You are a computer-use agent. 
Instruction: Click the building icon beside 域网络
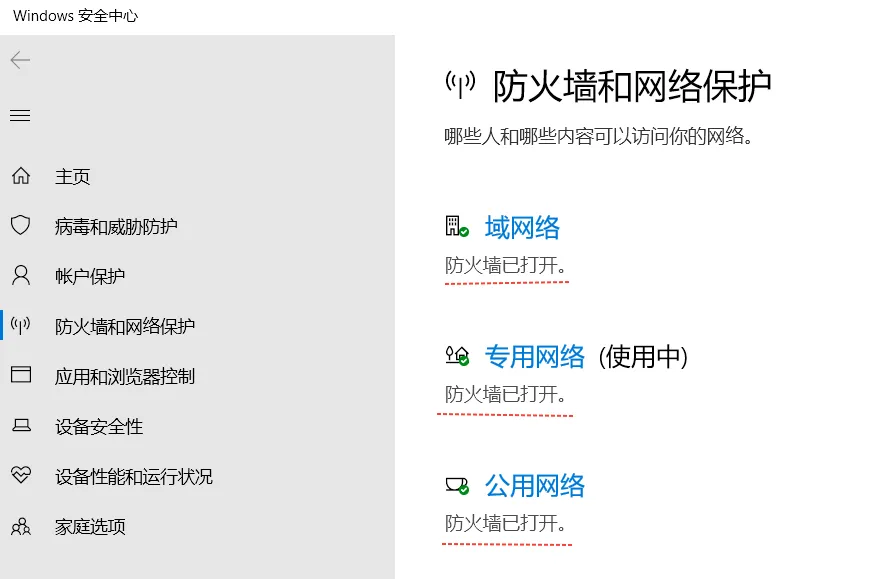pos(457,226)
